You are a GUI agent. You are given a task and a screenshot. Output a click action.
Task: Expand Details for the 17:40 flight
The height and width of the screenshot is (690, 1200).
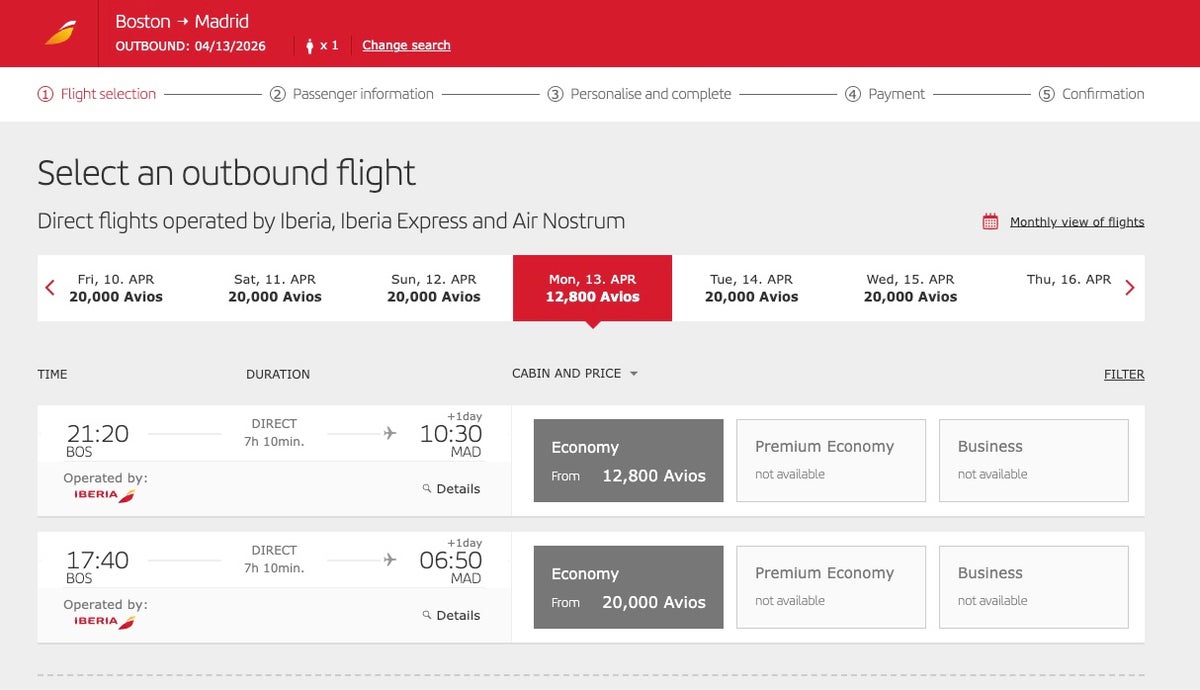tap(451, 615)
